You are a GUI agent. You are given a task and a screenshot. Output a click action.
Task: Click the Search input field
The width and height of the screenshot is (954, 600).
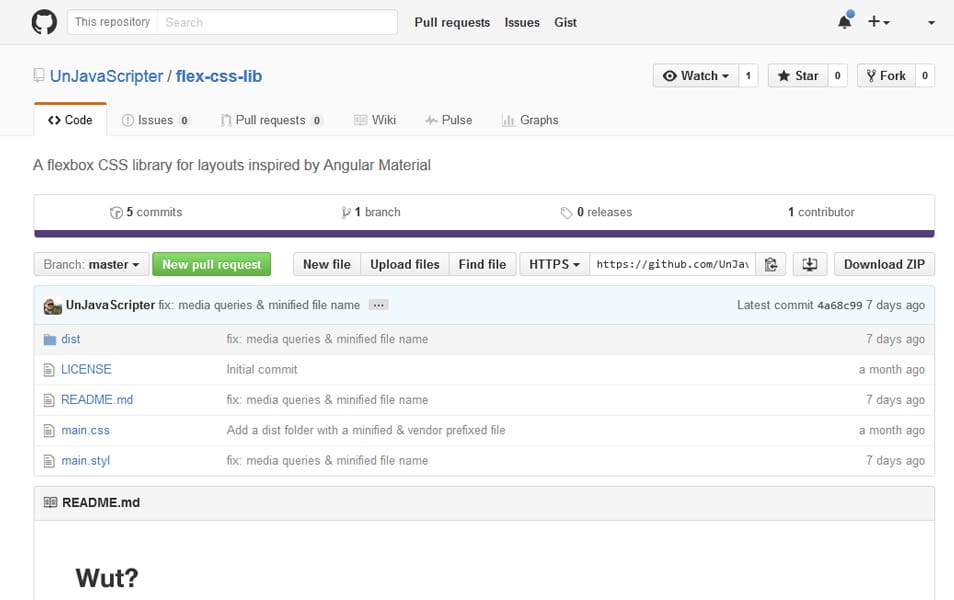(277, 22)
